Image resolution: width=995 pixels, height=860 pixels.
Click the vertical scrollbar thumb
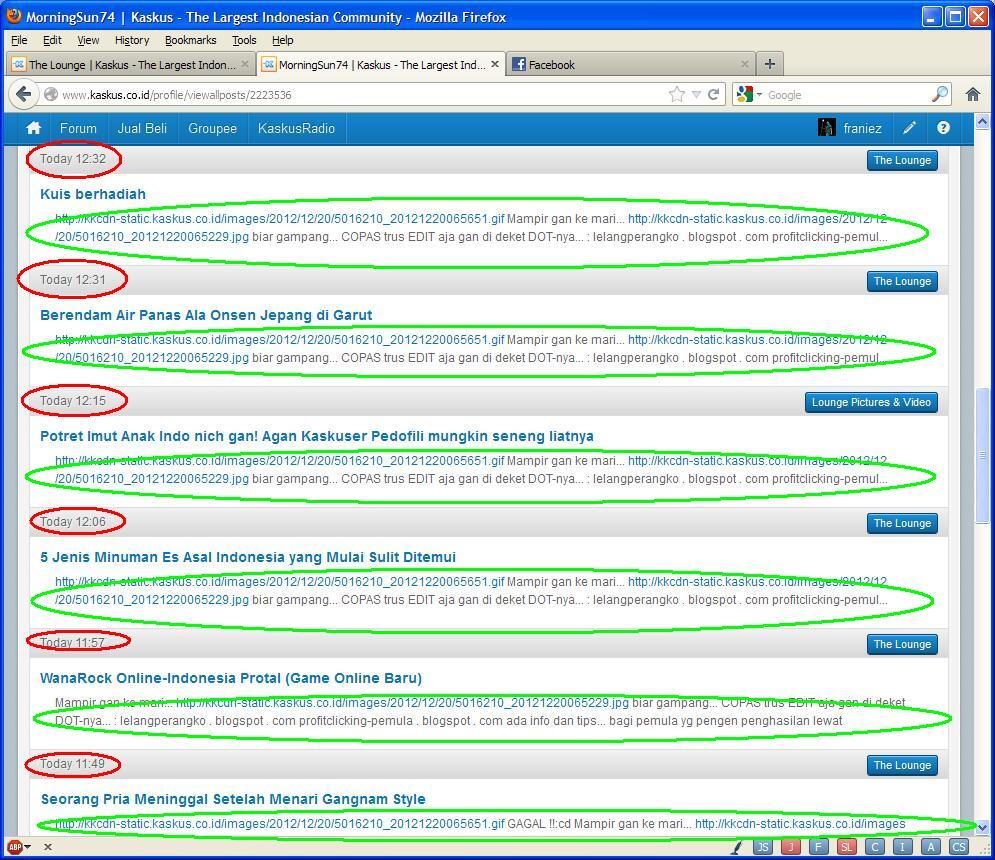pos(983,456)
